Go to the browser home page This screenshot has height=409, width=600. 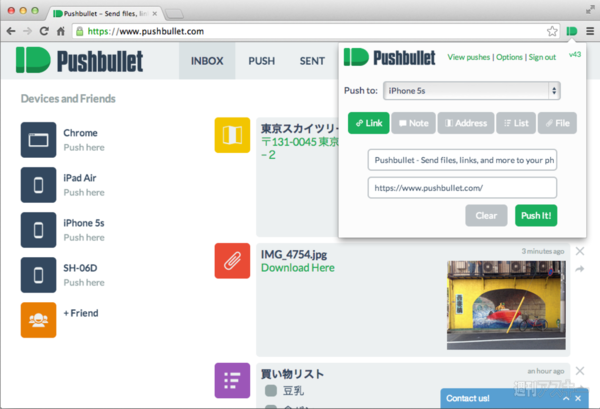[61, 31]
